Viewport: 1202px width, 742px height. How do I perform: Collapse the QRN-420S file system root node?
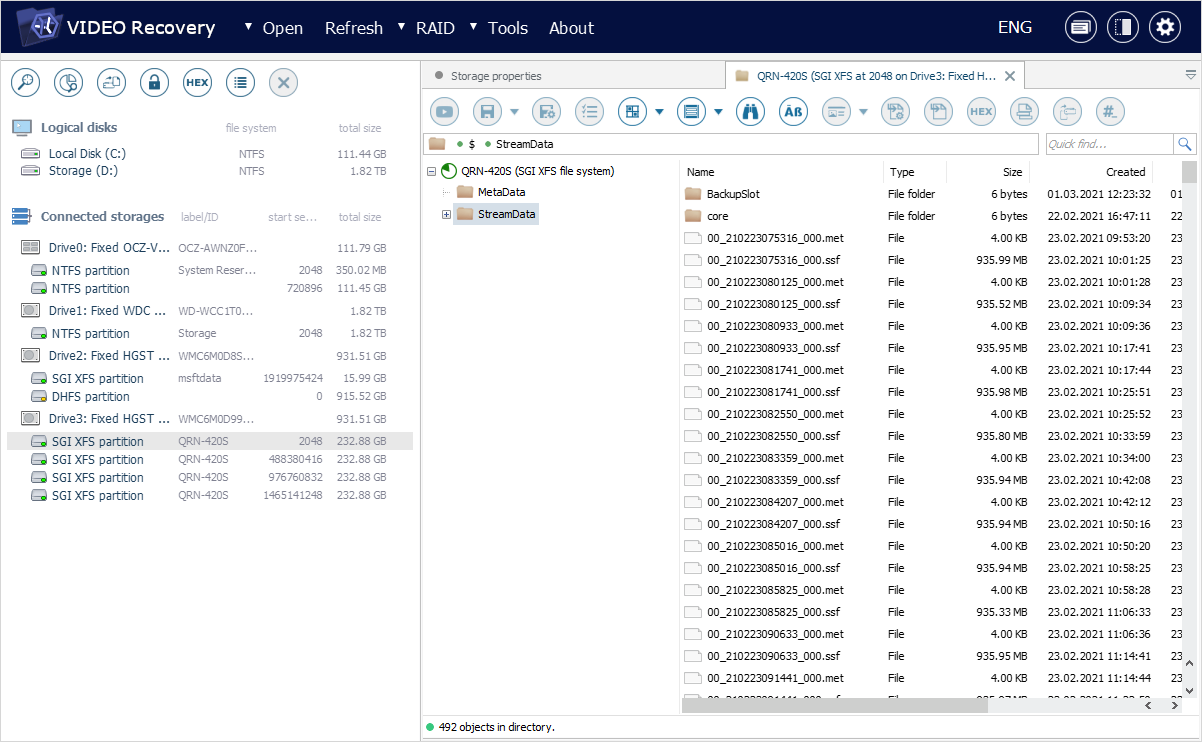pyautogui.click(x=432, y=171)
